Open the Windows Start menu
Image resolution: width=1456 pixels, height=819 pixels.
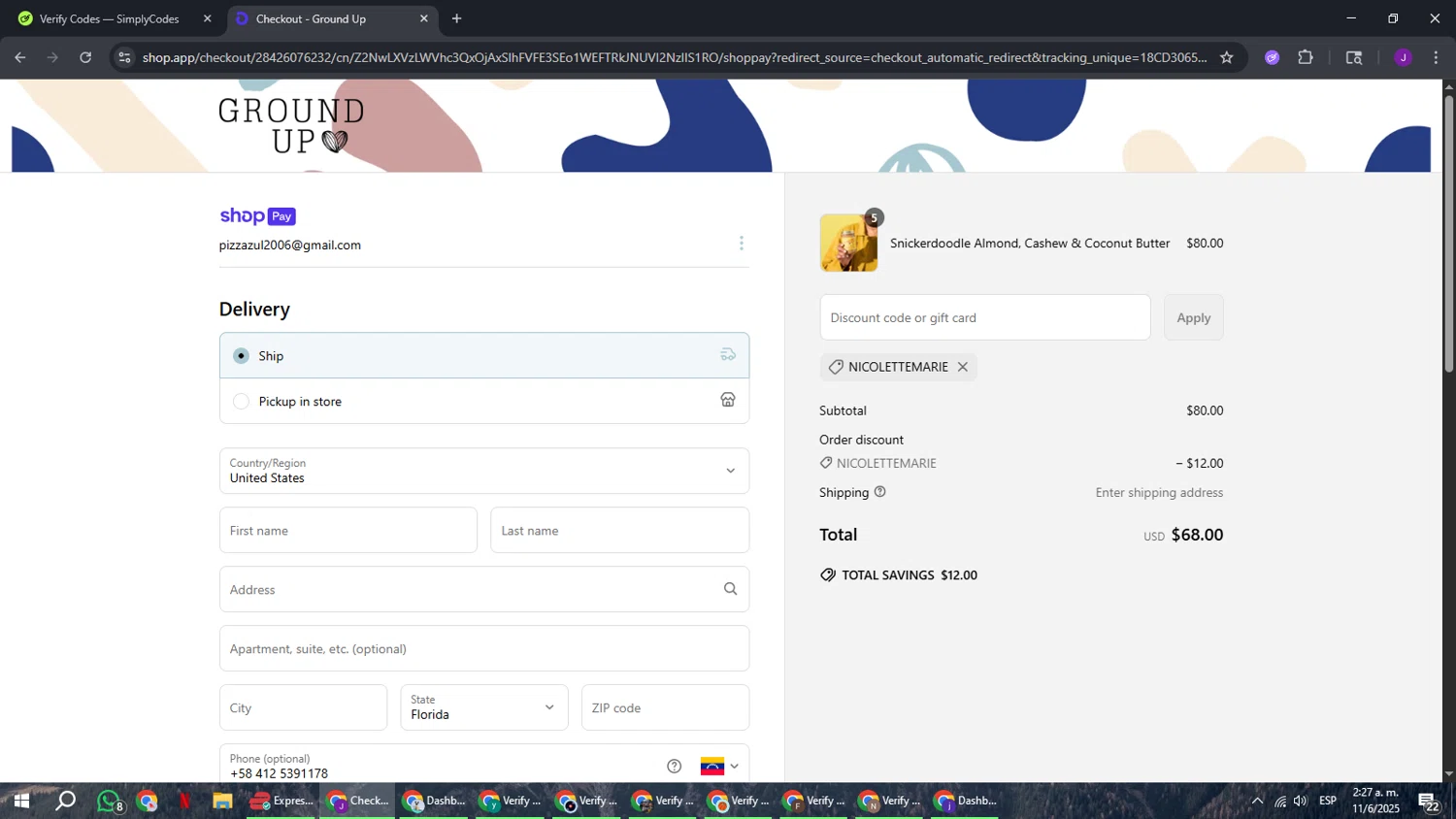20,801
